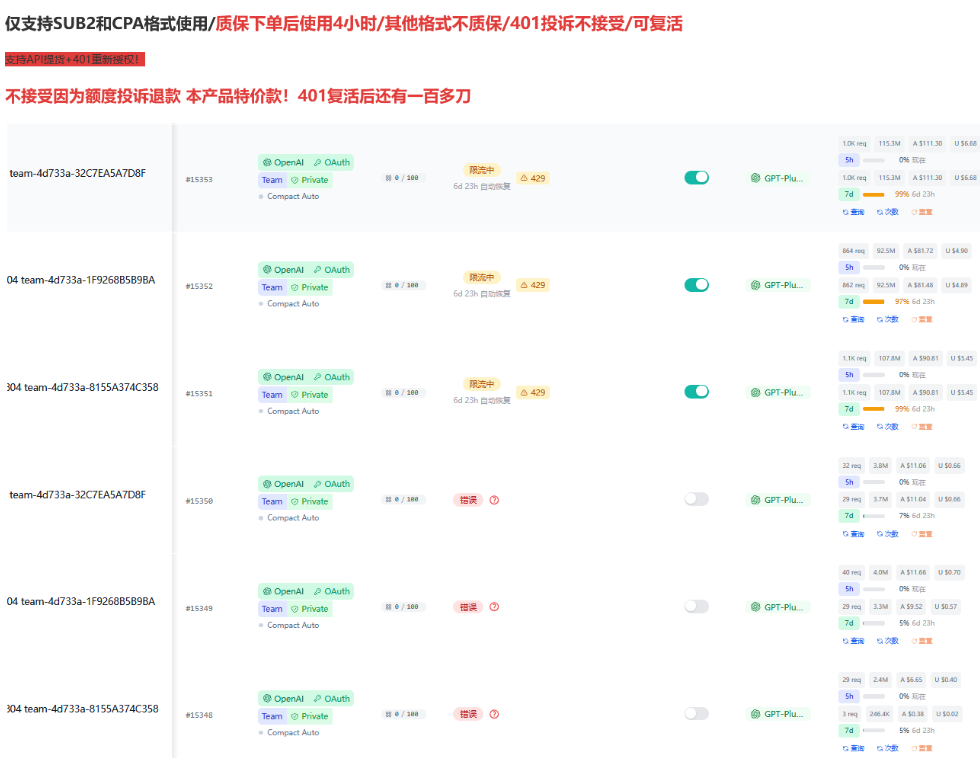Click Compact Auto in row #15353
The image size is (980, 758).
[293, 196]
